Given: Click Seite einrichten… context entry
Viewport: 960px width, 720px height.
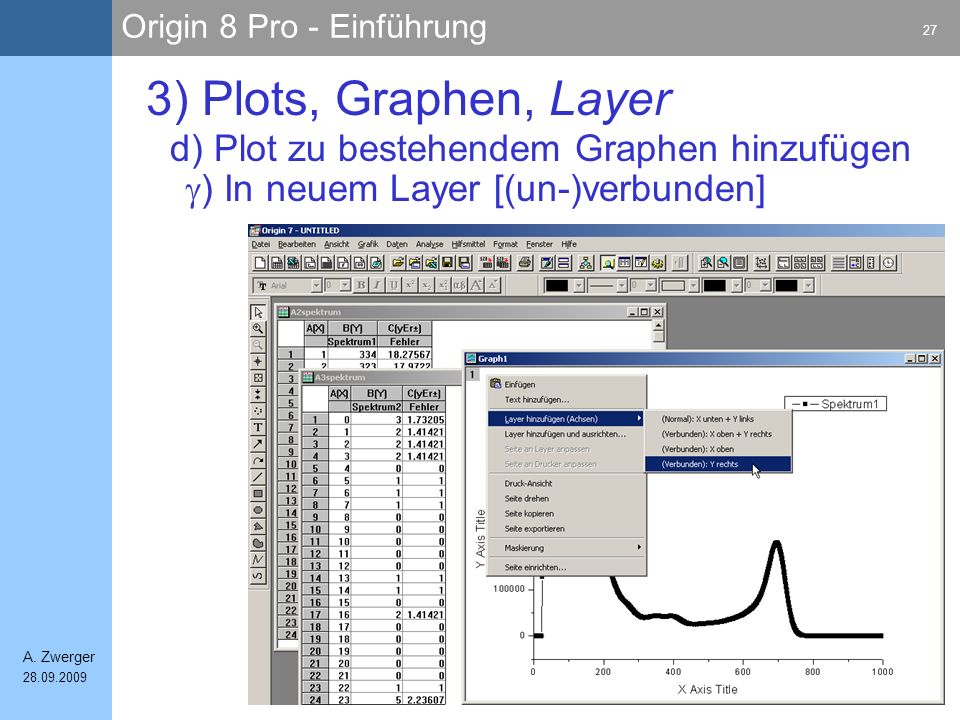Looking at the screenshot, I should coord(567,568).
